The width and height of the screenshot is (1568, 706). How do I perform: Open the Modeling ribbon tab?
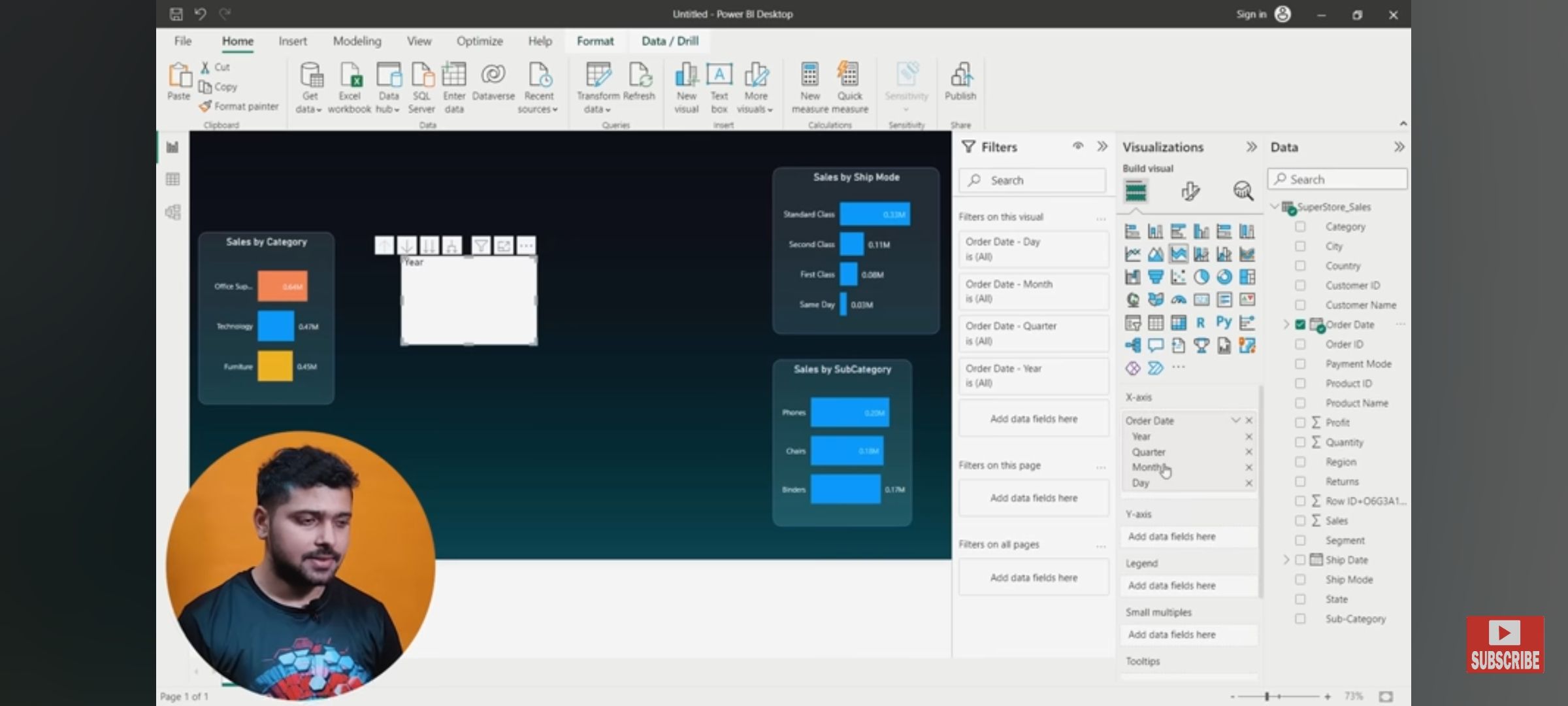coord(357,41)
